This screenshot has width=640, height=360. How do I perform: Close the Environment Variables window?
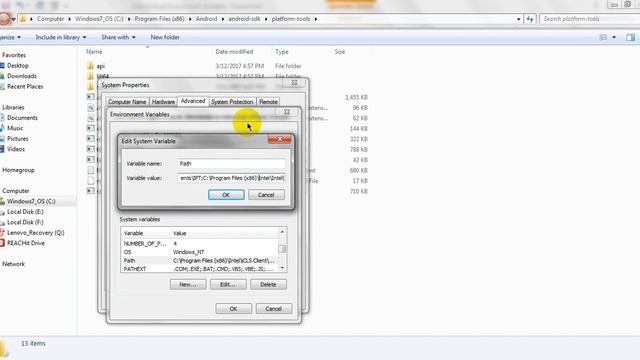click(x=287, y=112)
